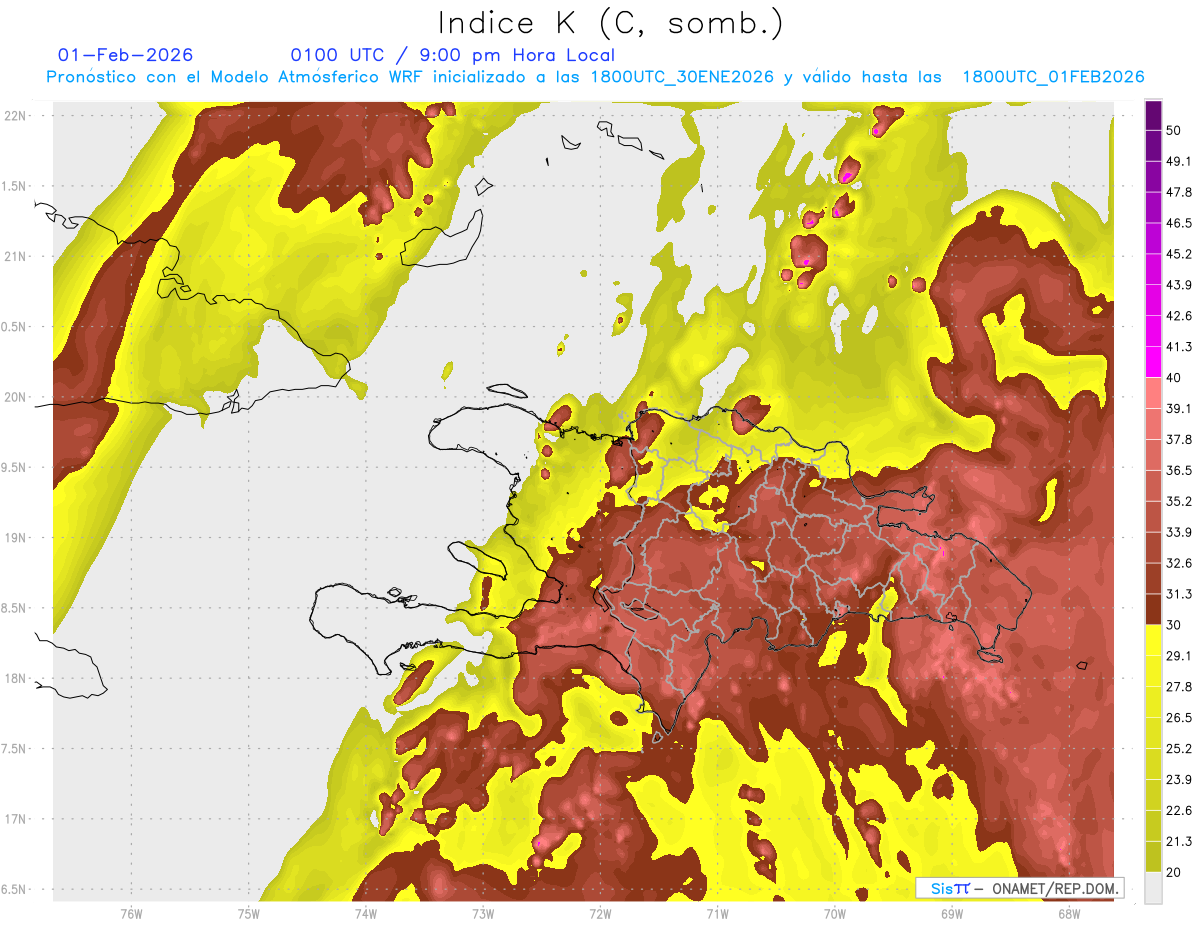Screen dimensions: 1200x927
Task: Click the 'Indice K (C, somb.)' title
Action: tap(611, 23)
